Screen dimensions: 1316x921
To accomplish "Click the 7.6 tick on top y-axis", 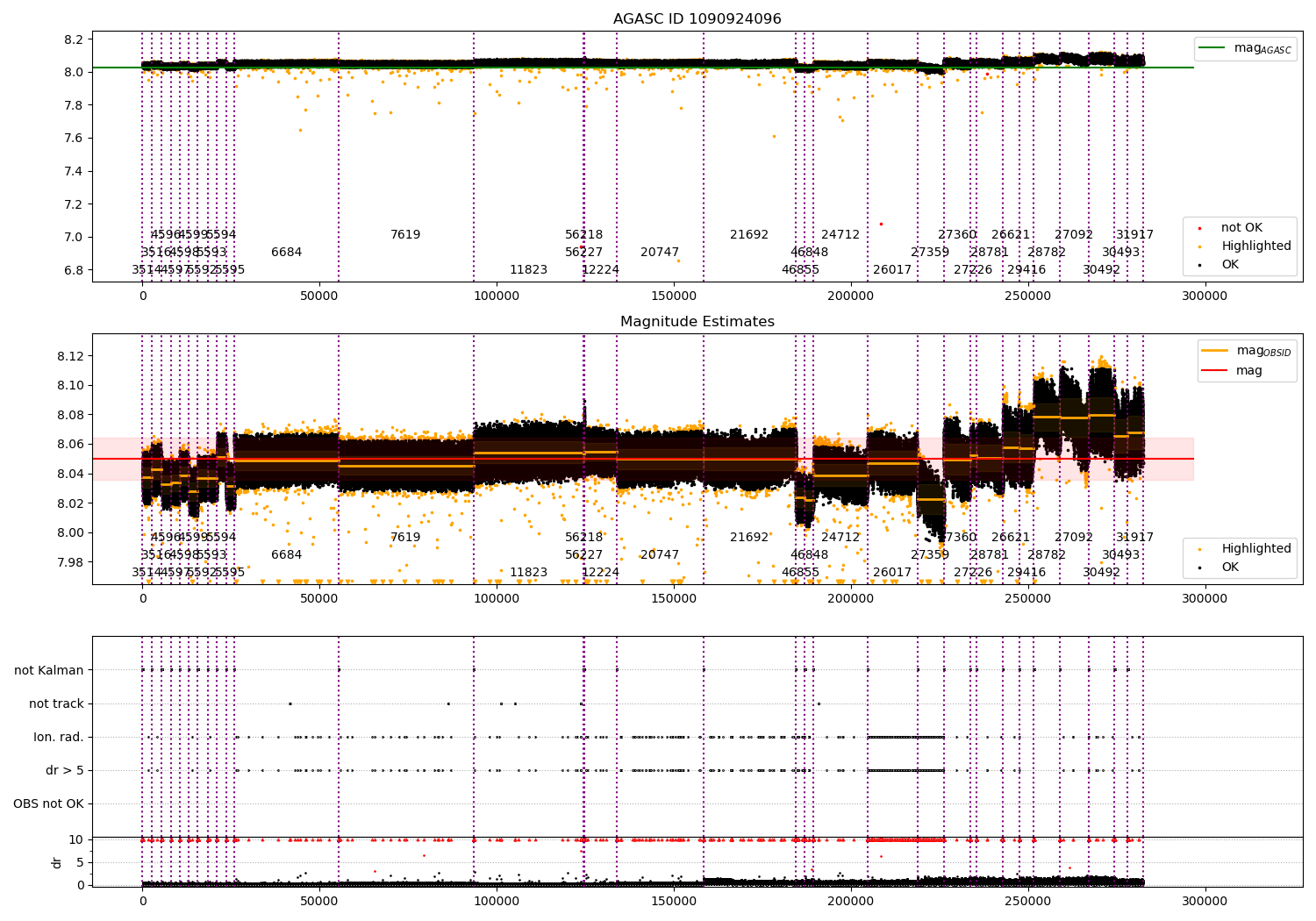I will tap(73, 139).
